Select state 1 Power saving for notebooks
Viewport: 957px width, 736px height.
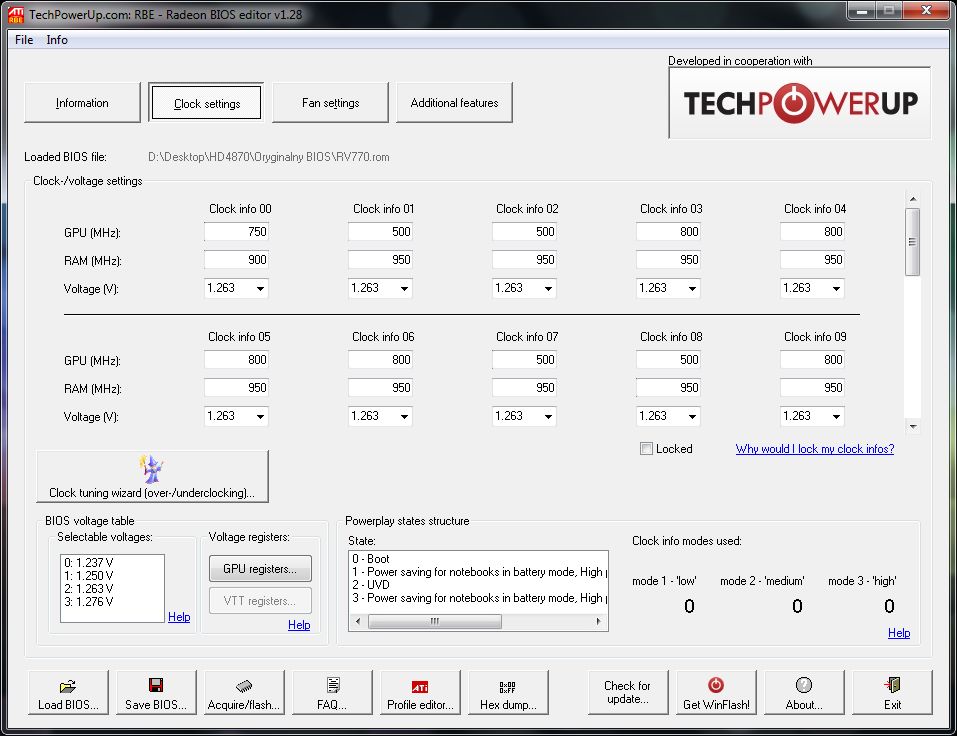click(478, 572)
